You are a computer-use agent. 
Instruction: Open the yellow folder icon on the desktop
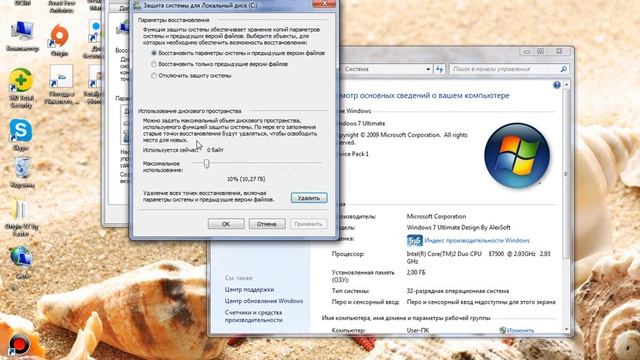[x=20, y=210]
